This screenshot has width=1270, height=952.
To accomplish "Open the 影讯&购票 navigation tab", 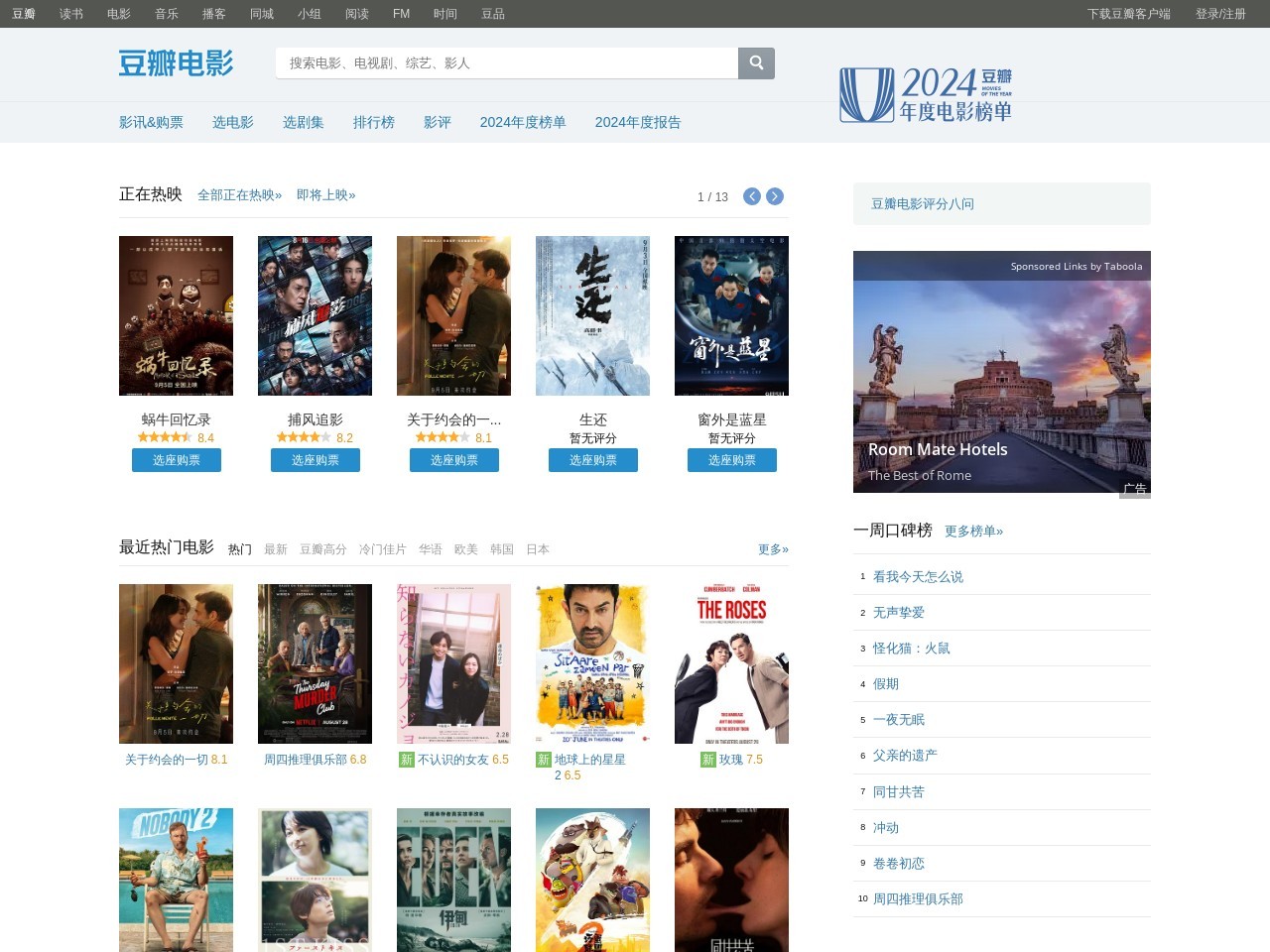I will 151,122.
